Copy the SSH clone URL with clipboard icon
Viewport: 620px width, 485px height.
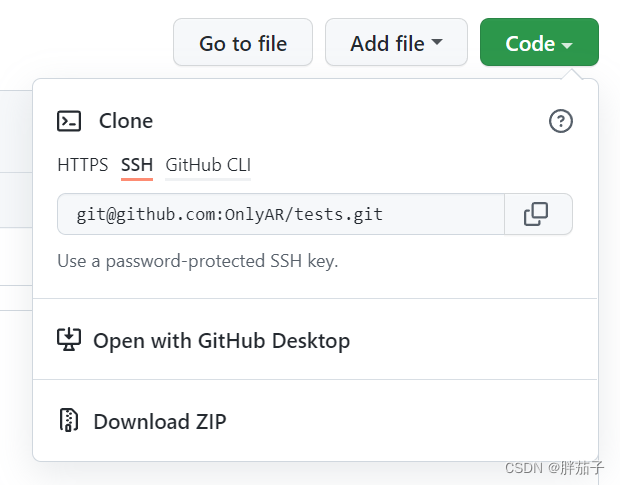coord(536,214)
